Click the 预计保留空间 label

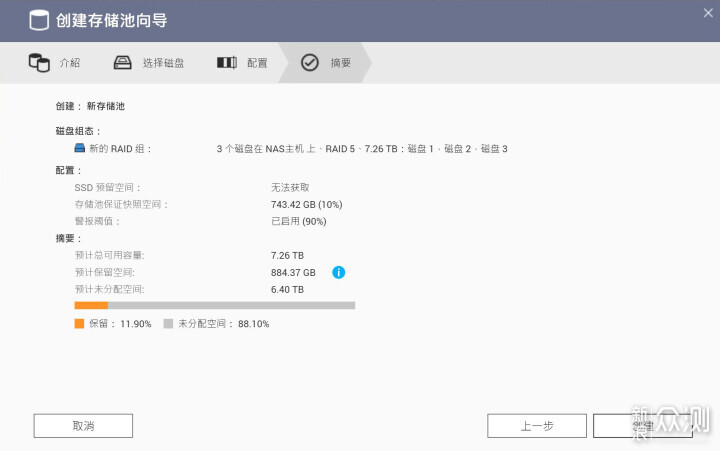click(x=105, y=272)
